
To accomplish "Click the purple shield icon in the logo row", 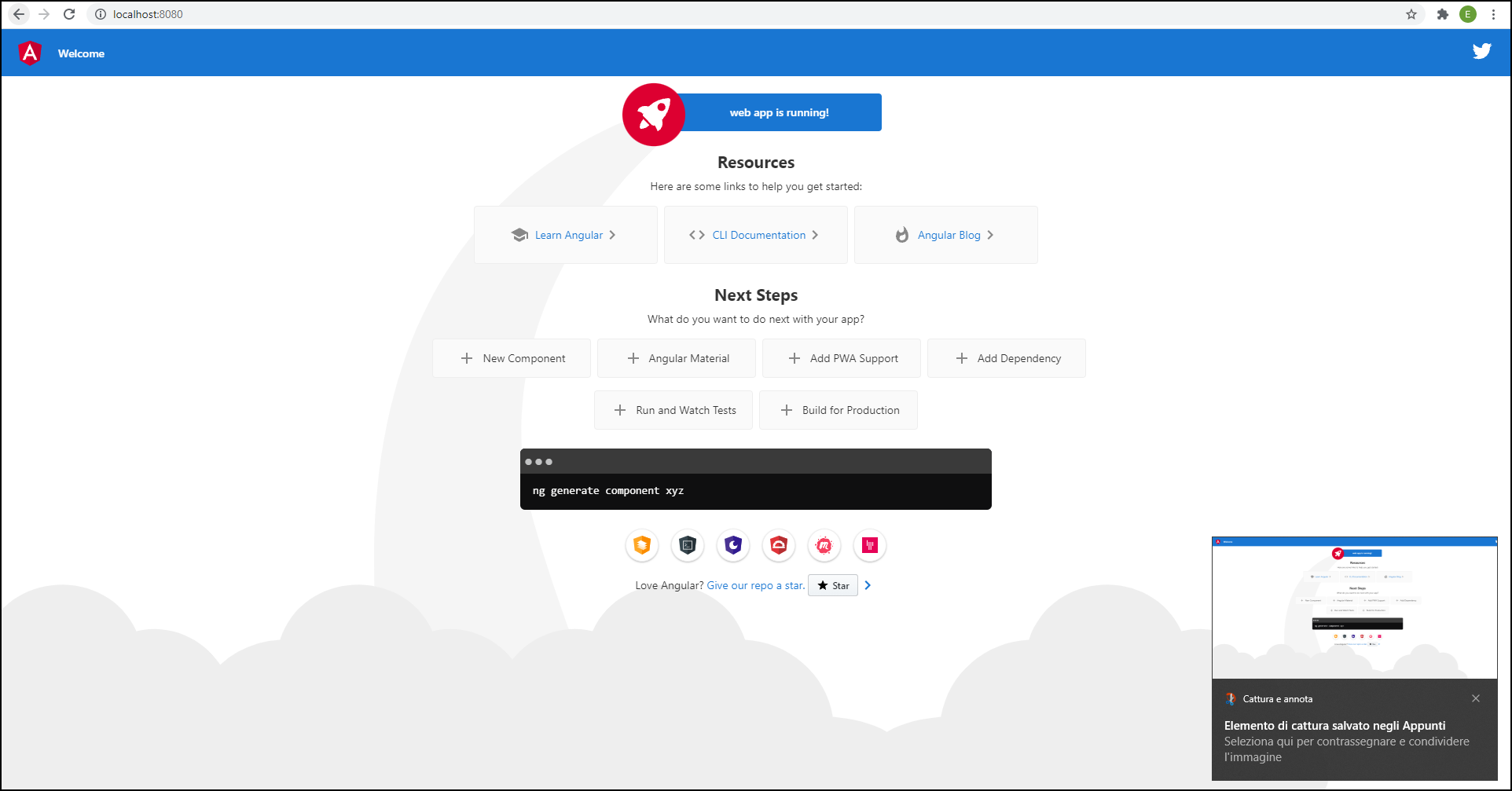I will point(733,545).
